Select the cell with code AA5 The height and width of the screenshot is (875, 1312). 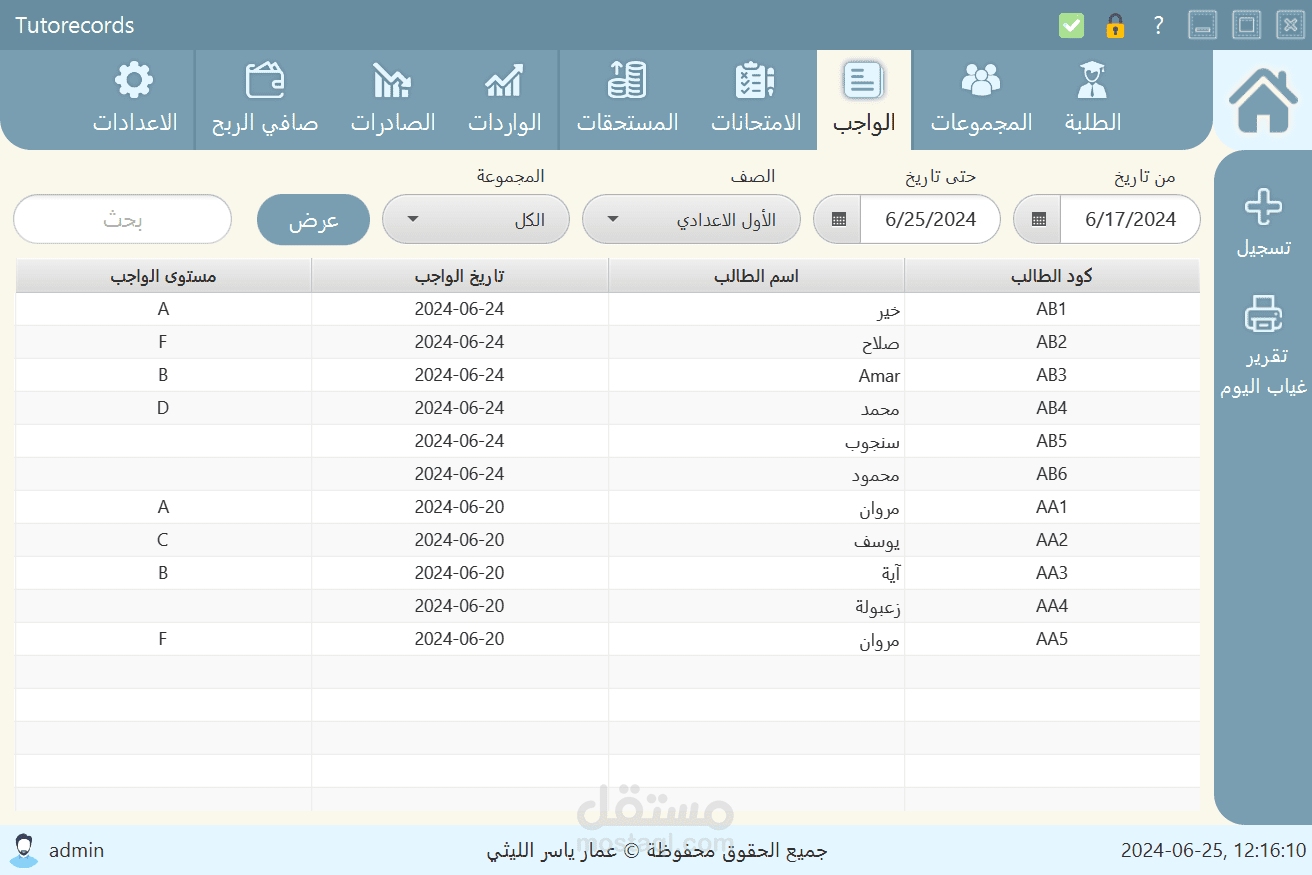coord(1052,639)
